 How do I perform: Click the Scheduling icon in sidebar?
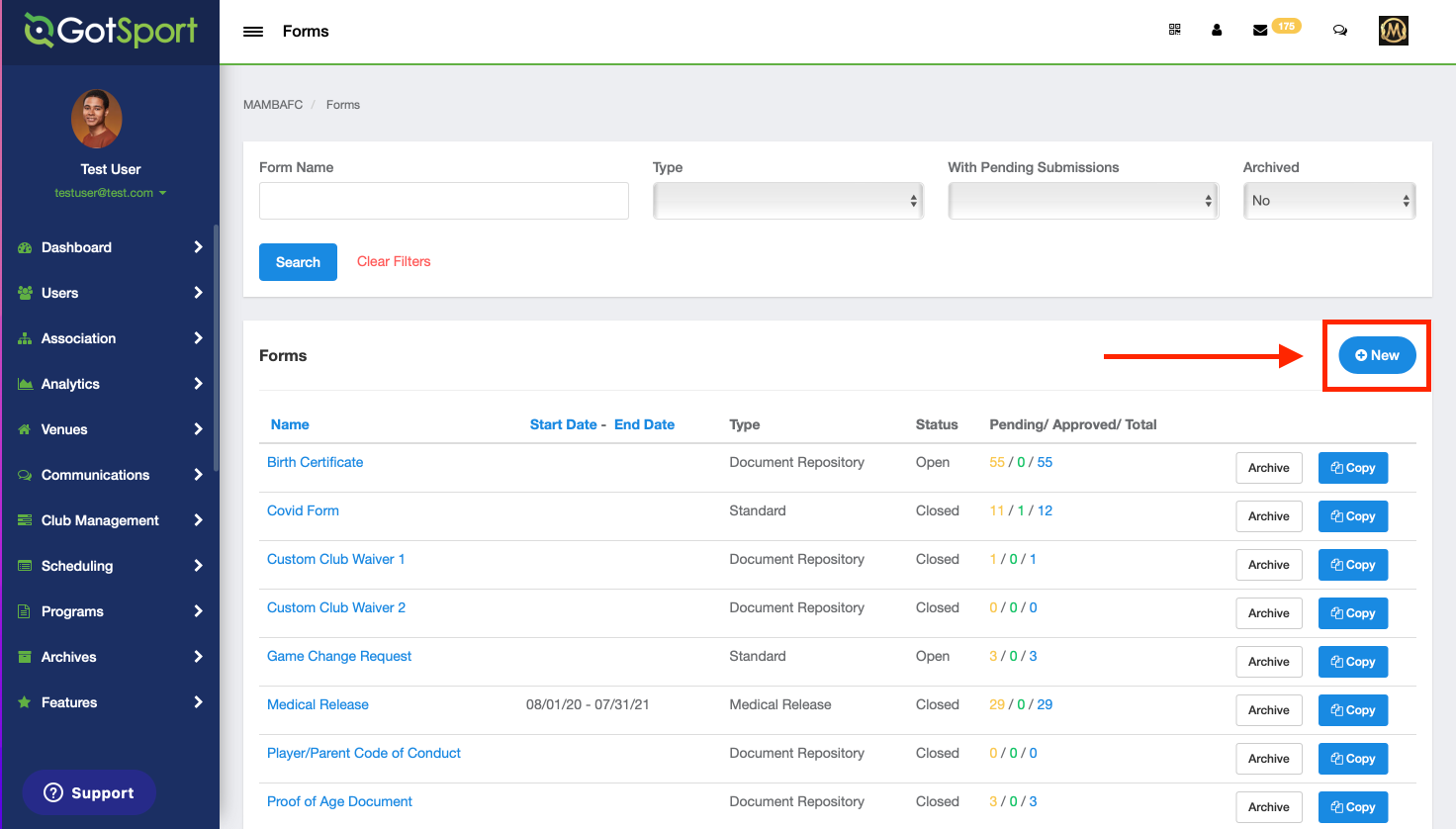click(x=25, y=566)
